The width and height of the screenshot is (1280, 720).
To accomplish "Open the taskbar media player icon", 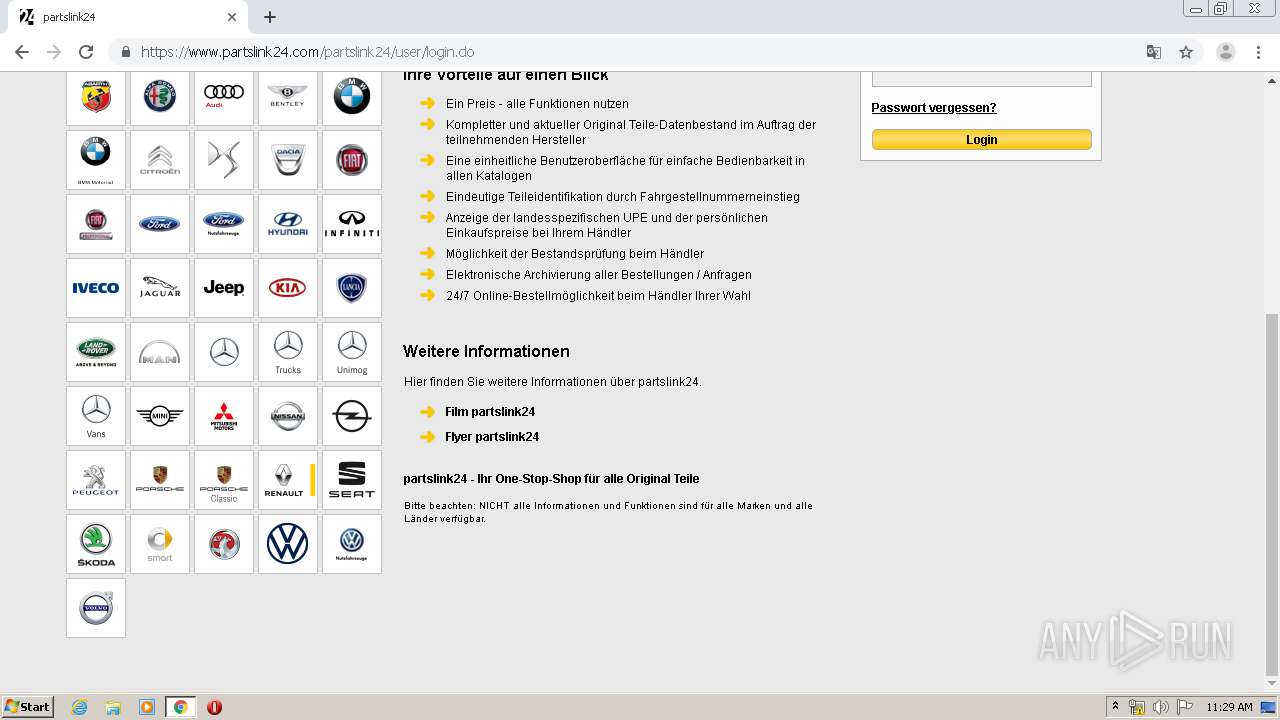I will click(x=147, y=707).
